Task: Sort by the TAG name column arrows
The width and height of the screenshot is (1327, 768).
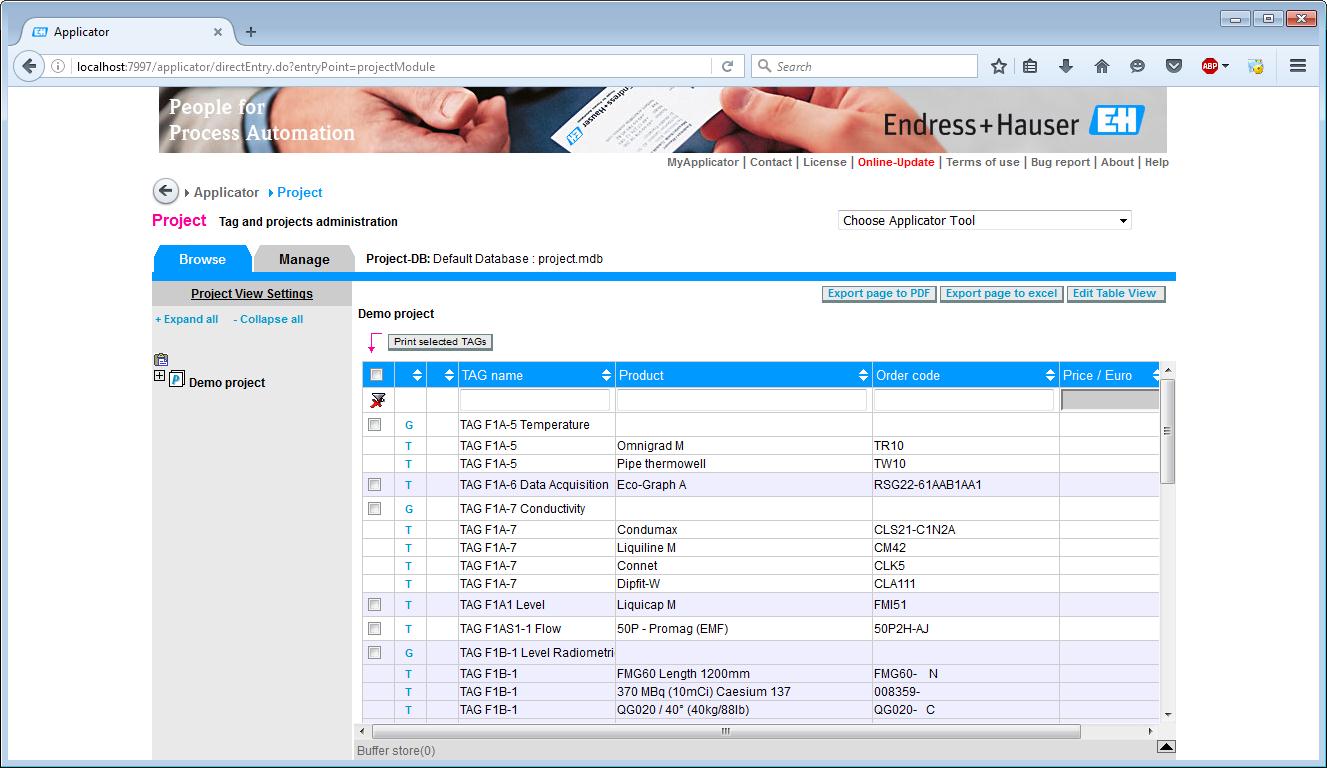Action: pos(606,375)
